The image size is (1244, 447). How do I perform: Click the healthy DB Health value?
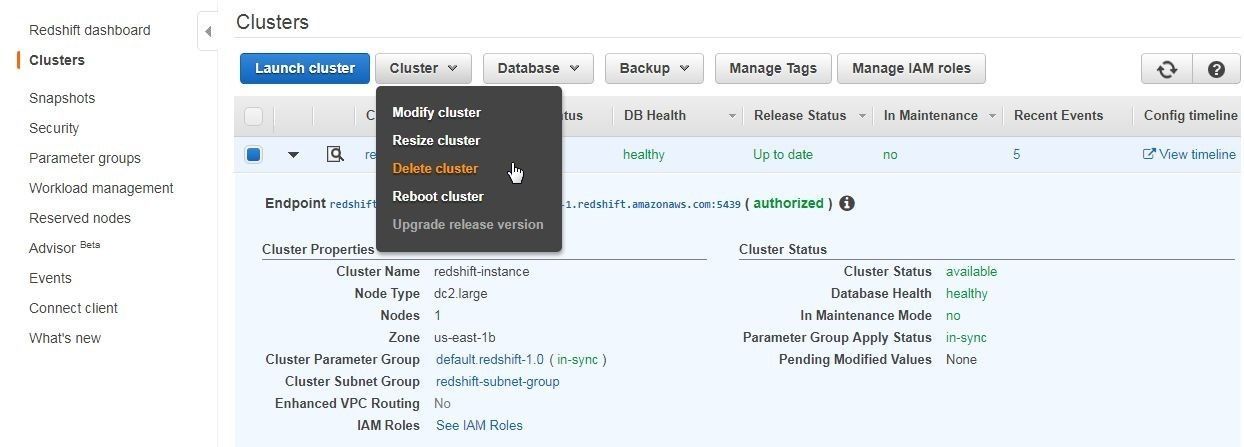click(643, 154)
